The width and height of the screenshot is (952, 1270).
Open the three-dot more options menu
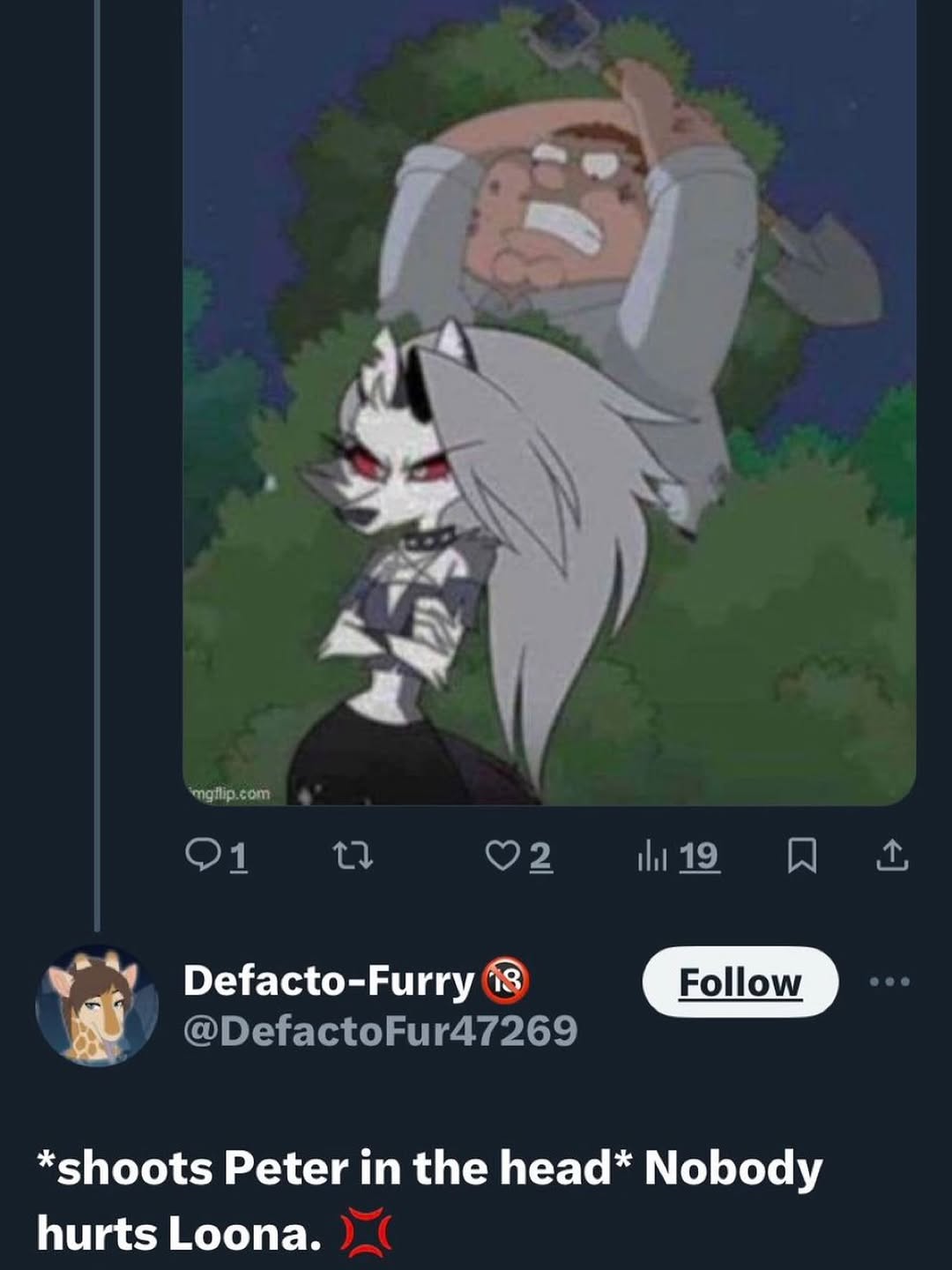coord(889,982)
